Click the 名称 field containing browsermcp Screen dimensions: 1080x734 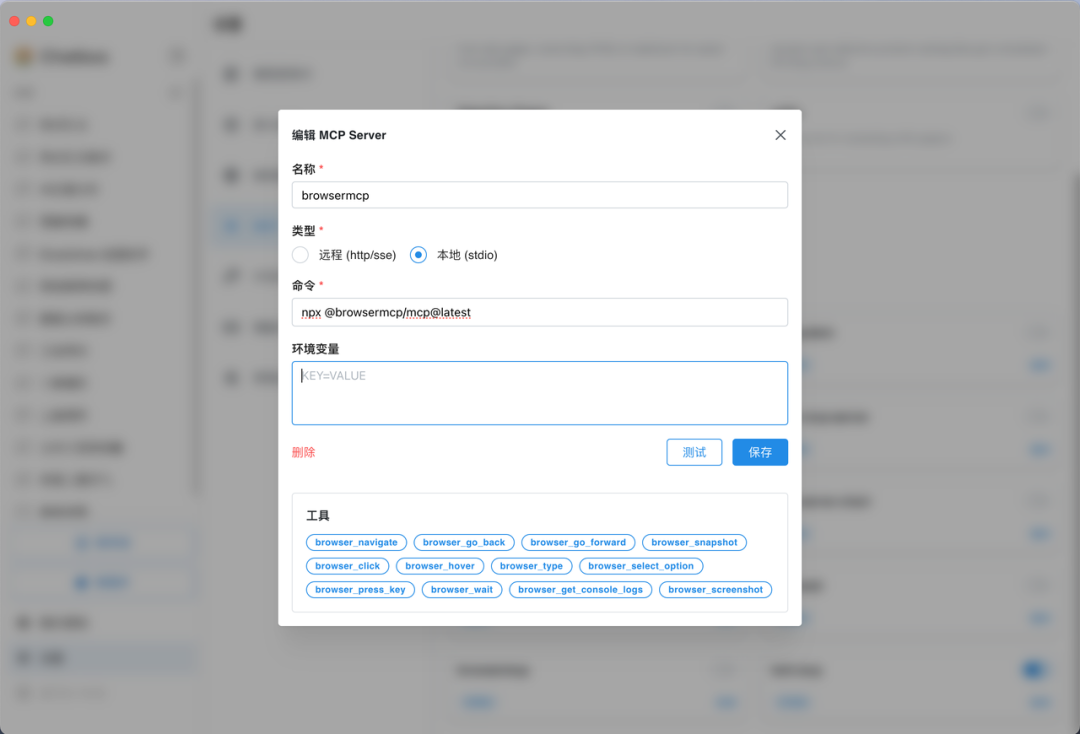[x=539, y=195]
